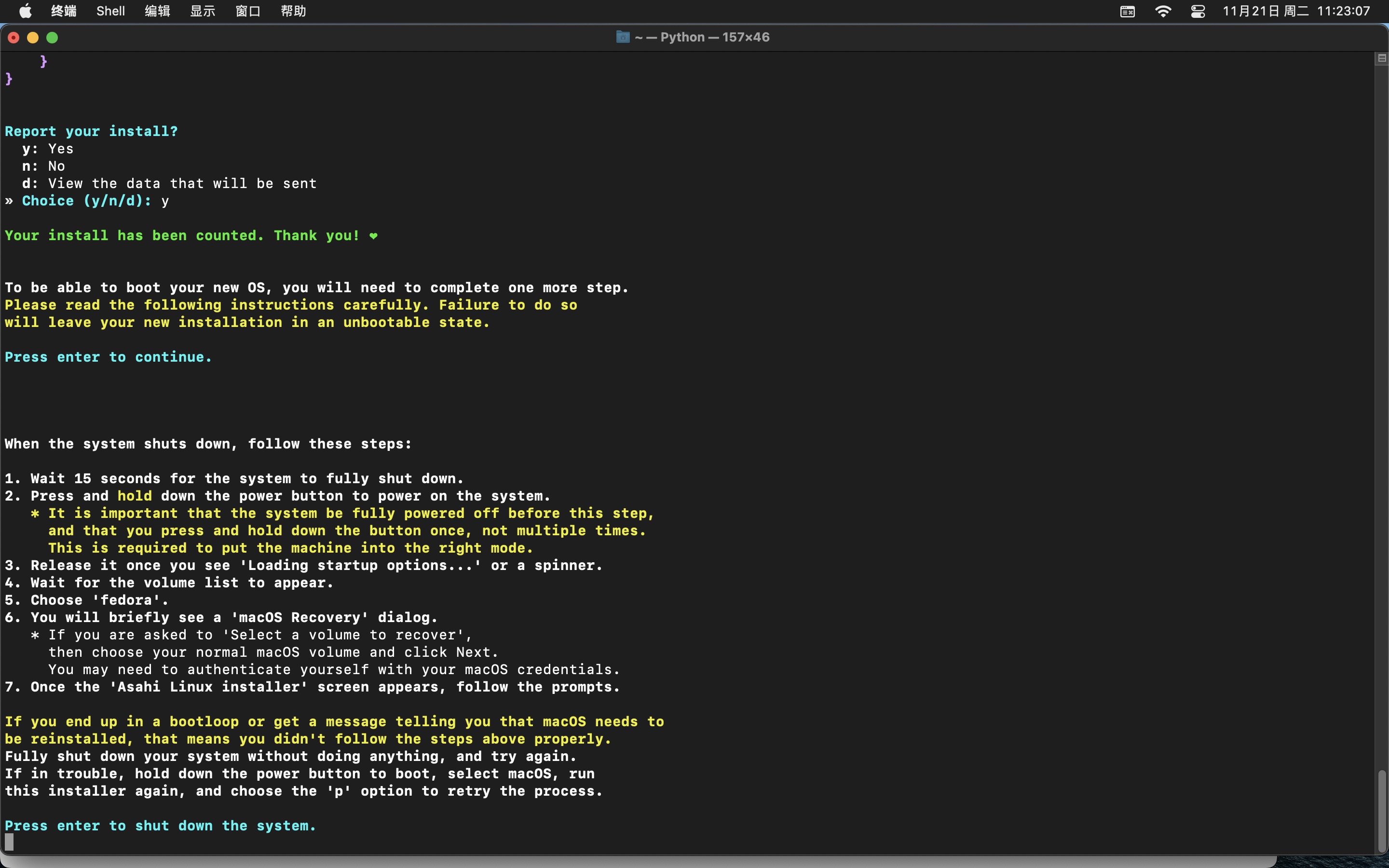Click step 7 'Asahi Linux installer' line
This screenshot has width=1389, height=868.
(x=313, y=687)
